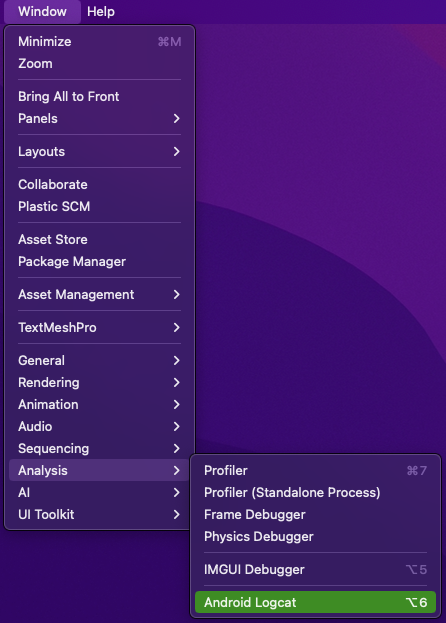Screen dimensions: 446x623
Task: Open the Collaborate window
Action: 99,184
